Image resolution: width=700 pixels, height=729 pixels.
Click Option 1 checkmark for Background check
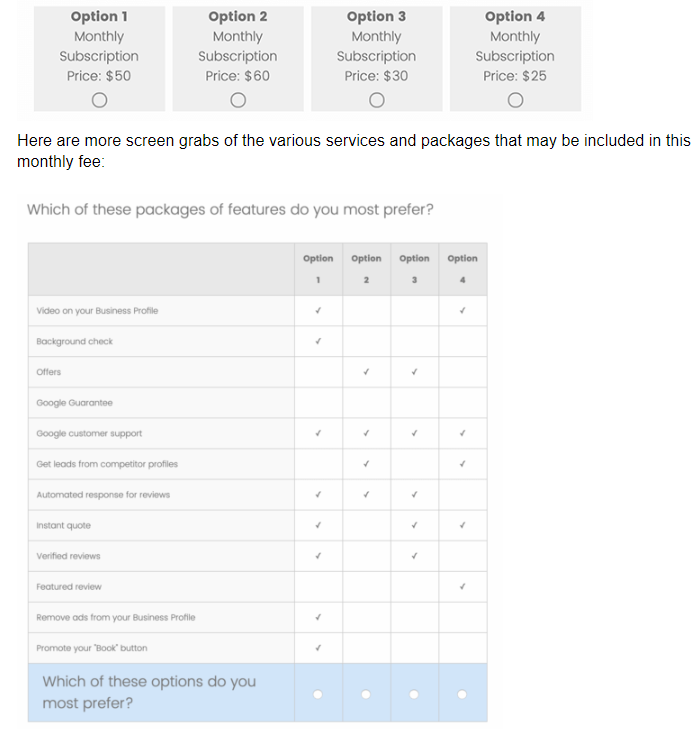click(318, 341)
